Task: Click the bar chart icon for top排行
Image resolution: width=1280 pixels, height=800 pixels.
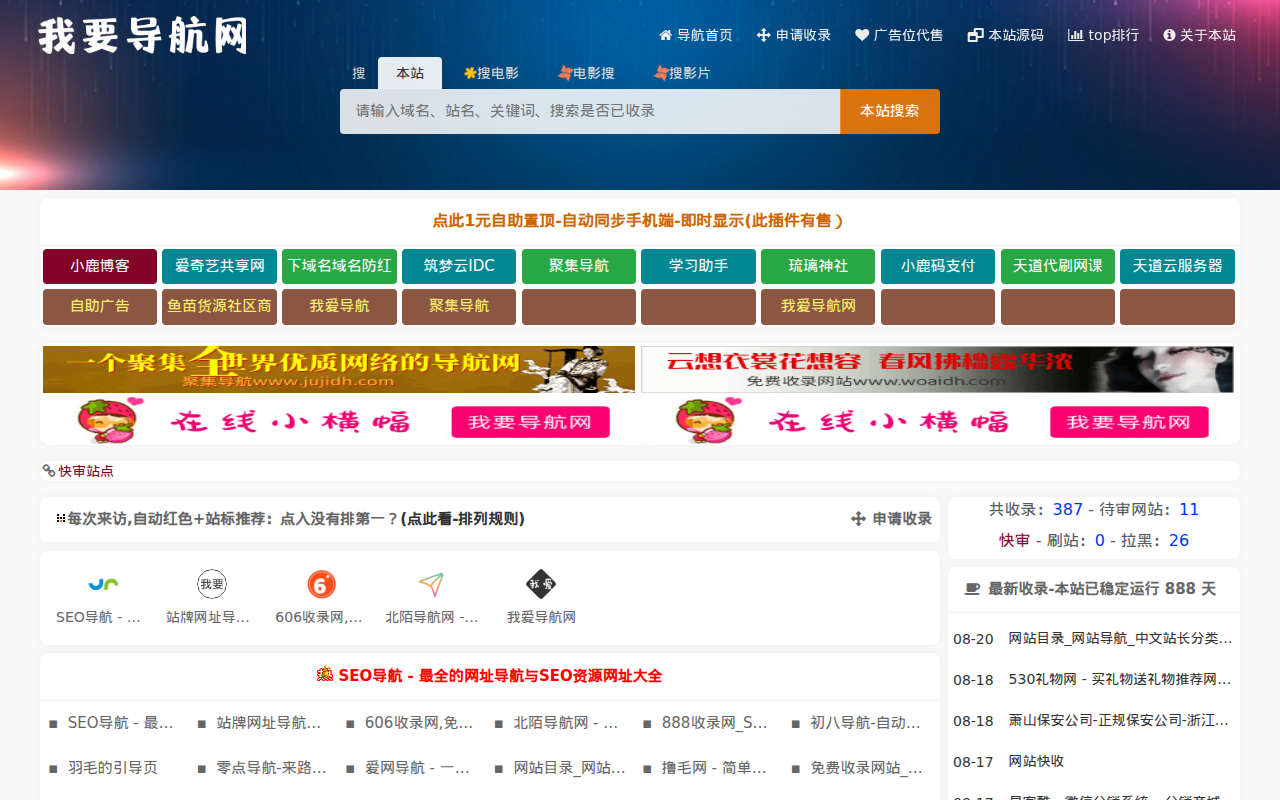Action: click(1075, 35)
